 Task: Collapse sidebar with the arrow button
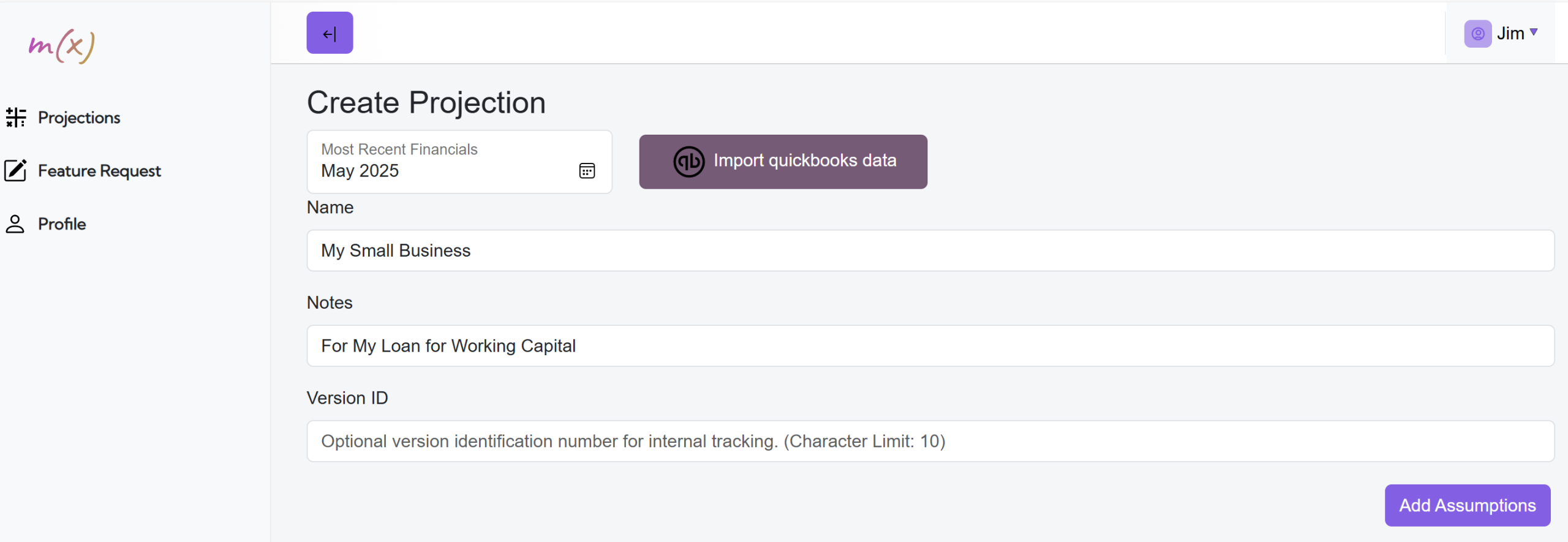pos(330,33)
